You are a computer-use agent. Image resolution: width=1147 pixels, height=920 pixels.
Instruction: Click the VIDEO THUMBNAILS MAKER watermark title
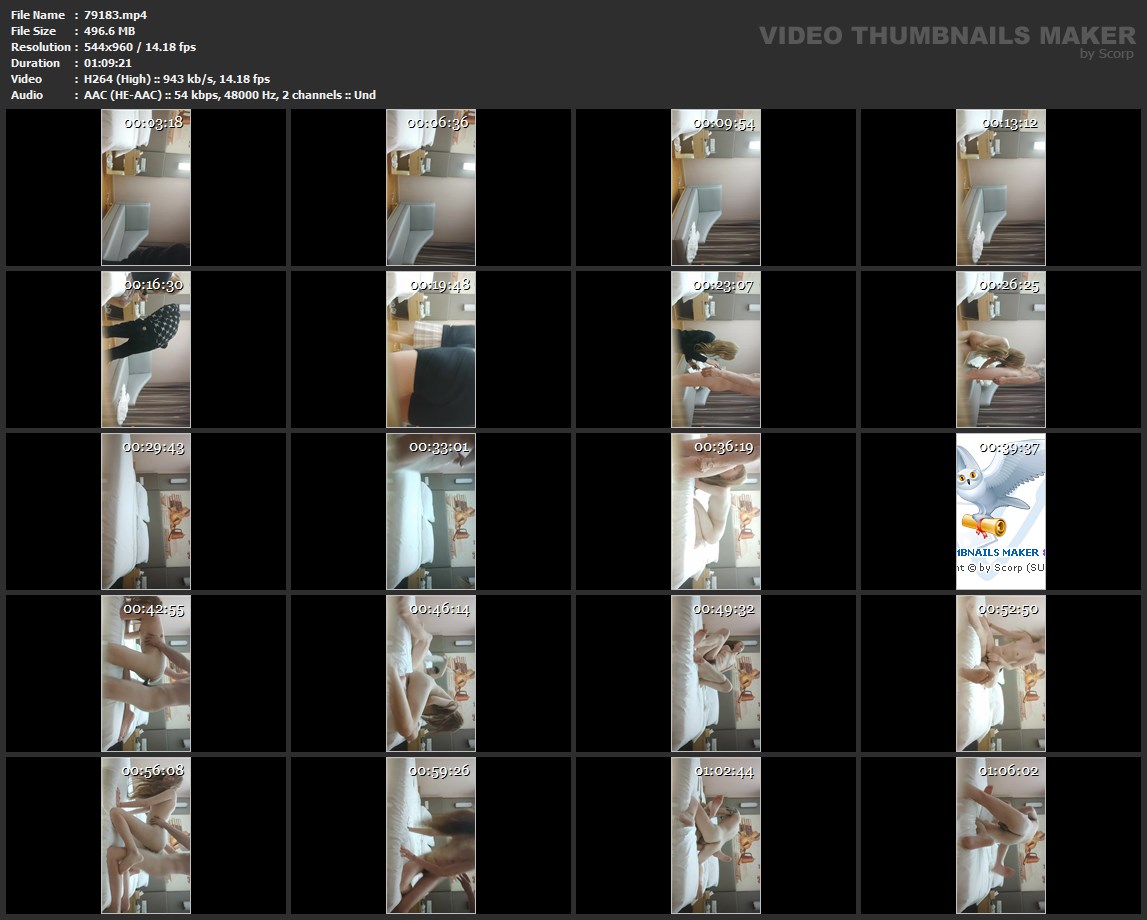coord(946,36)
